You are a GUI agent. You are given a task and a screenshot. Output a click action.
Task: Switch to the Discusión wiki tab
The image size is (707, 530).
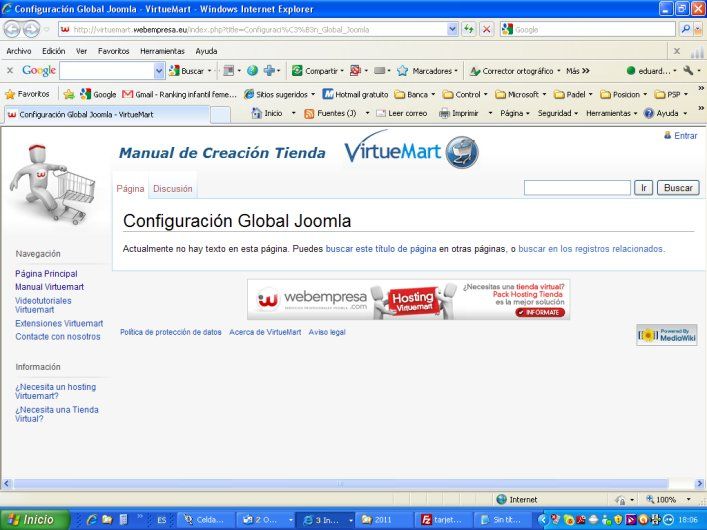[x=173, y=189]
